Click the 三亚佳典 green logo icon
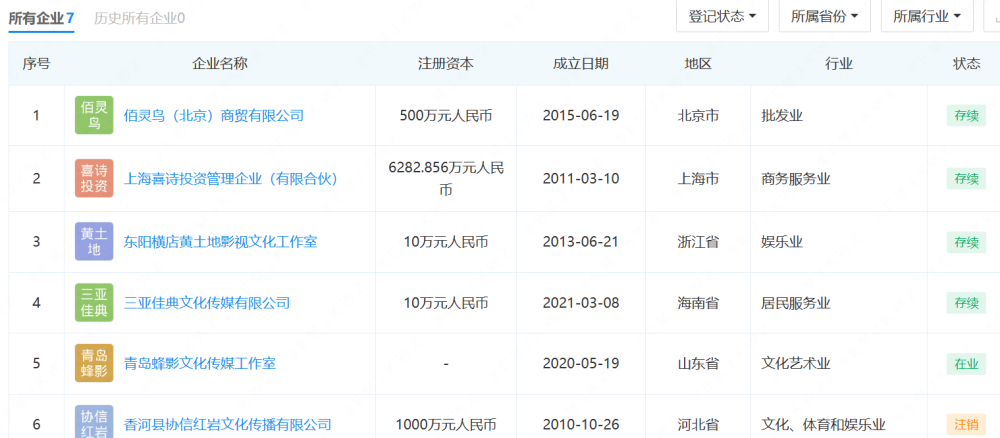Viewport: 1000px width, 438px height. pyautogui.click(x=95, y=303)
